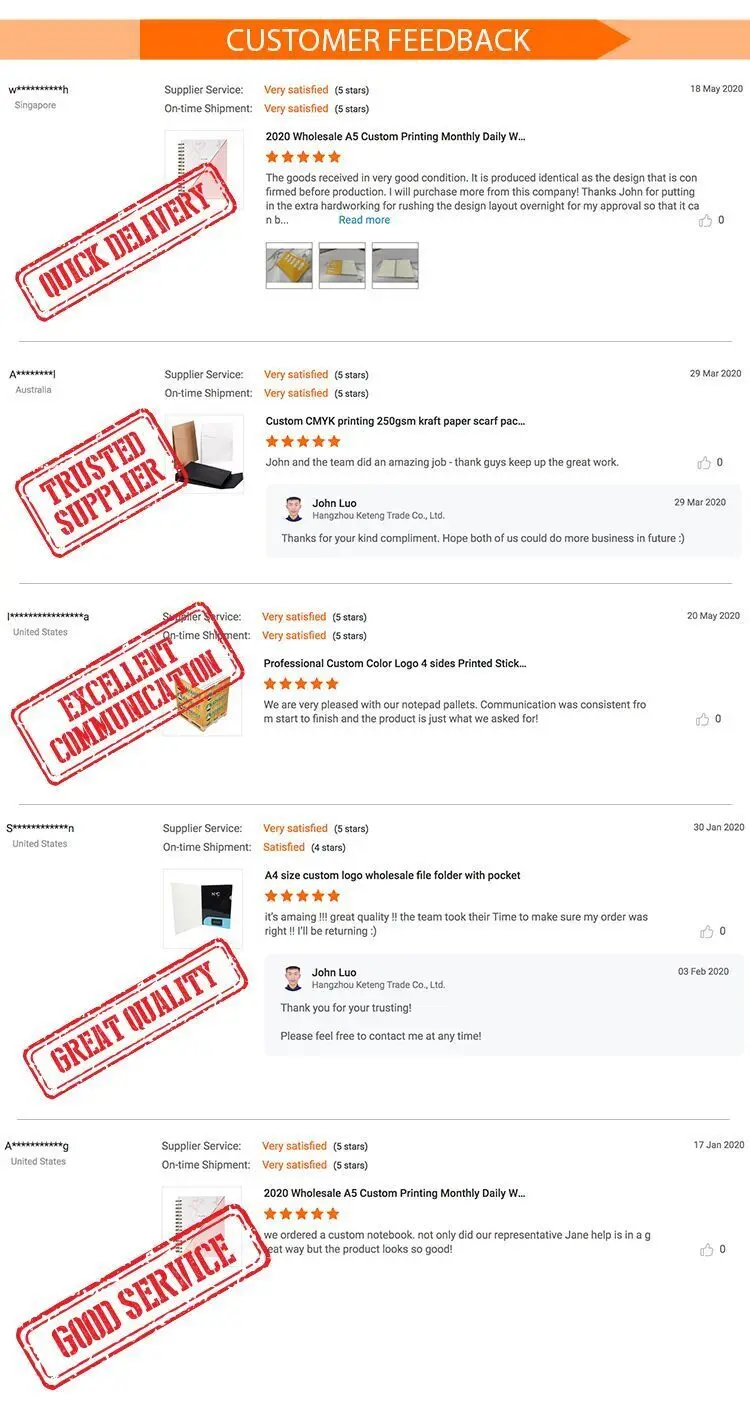Image resolution: width=750 pixels, height=1403 pixels.
Task: Click John Luo's avatar in the 03 Feb reply
Action: (293, 978)
